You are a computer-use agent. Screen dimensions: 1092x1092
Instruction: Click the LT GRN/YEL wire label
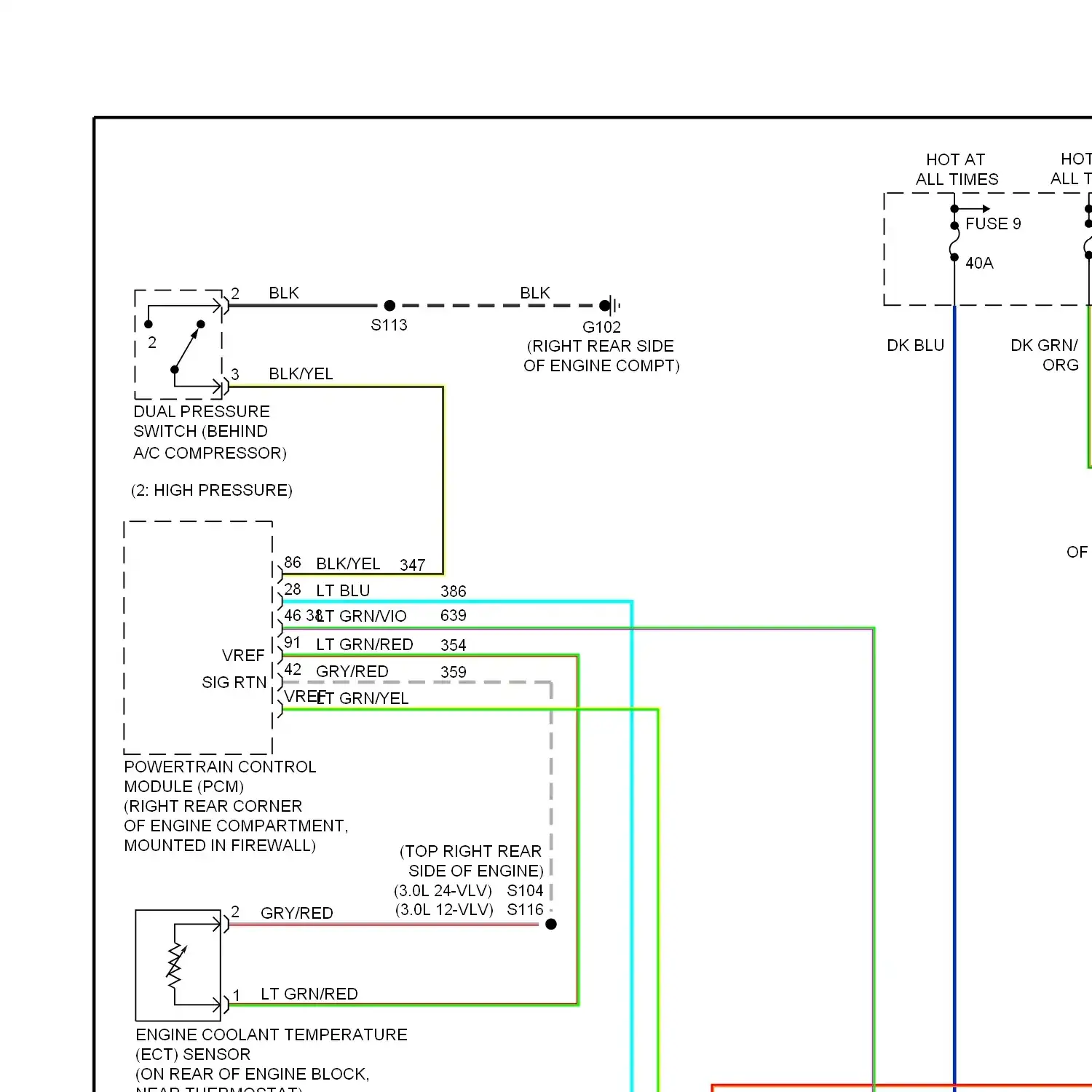[x=363, y=698]
